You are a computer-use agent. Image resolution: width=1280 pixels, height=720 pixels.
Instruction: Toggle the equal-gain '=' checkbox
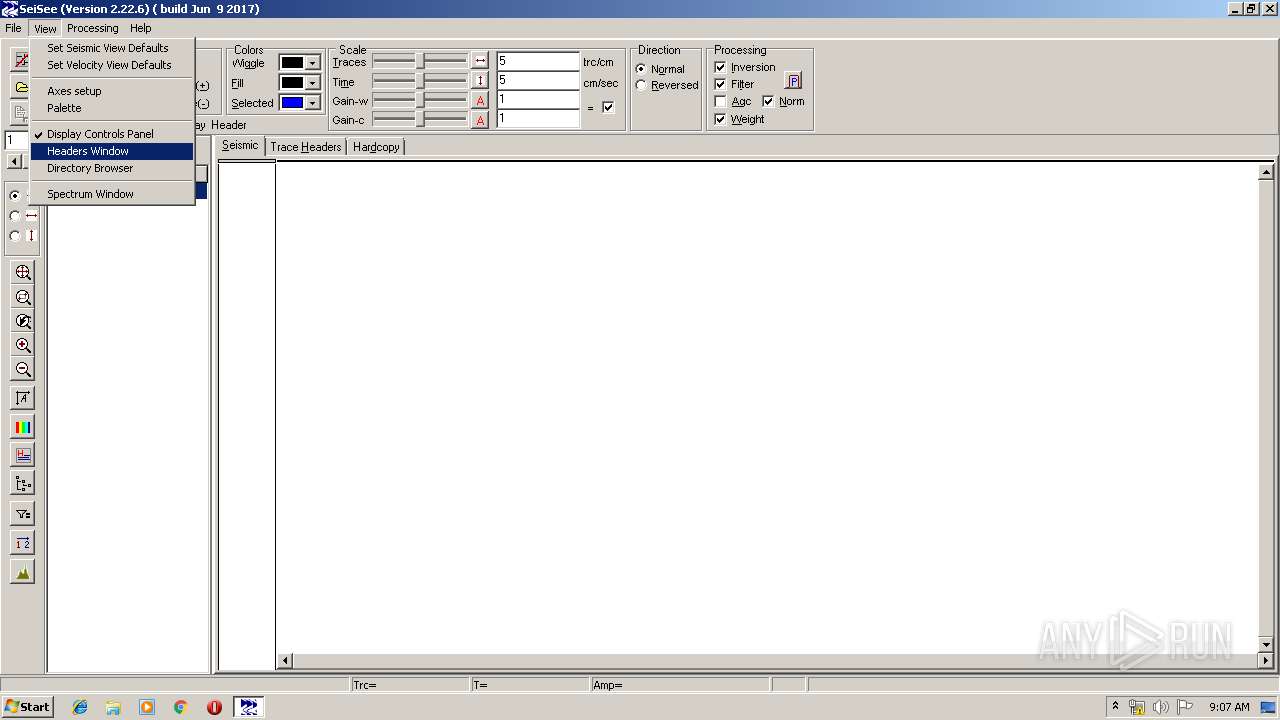click(x=608, y=107)
